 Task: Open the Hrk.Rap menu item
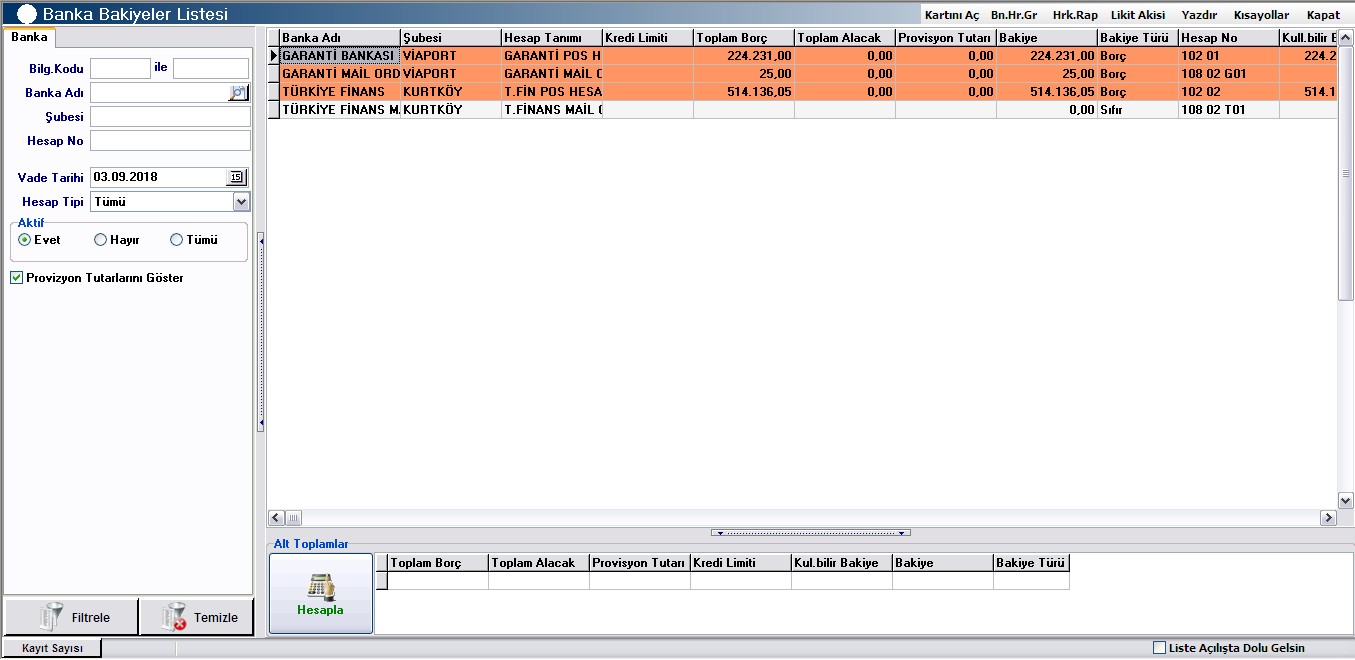(1075, 15)
